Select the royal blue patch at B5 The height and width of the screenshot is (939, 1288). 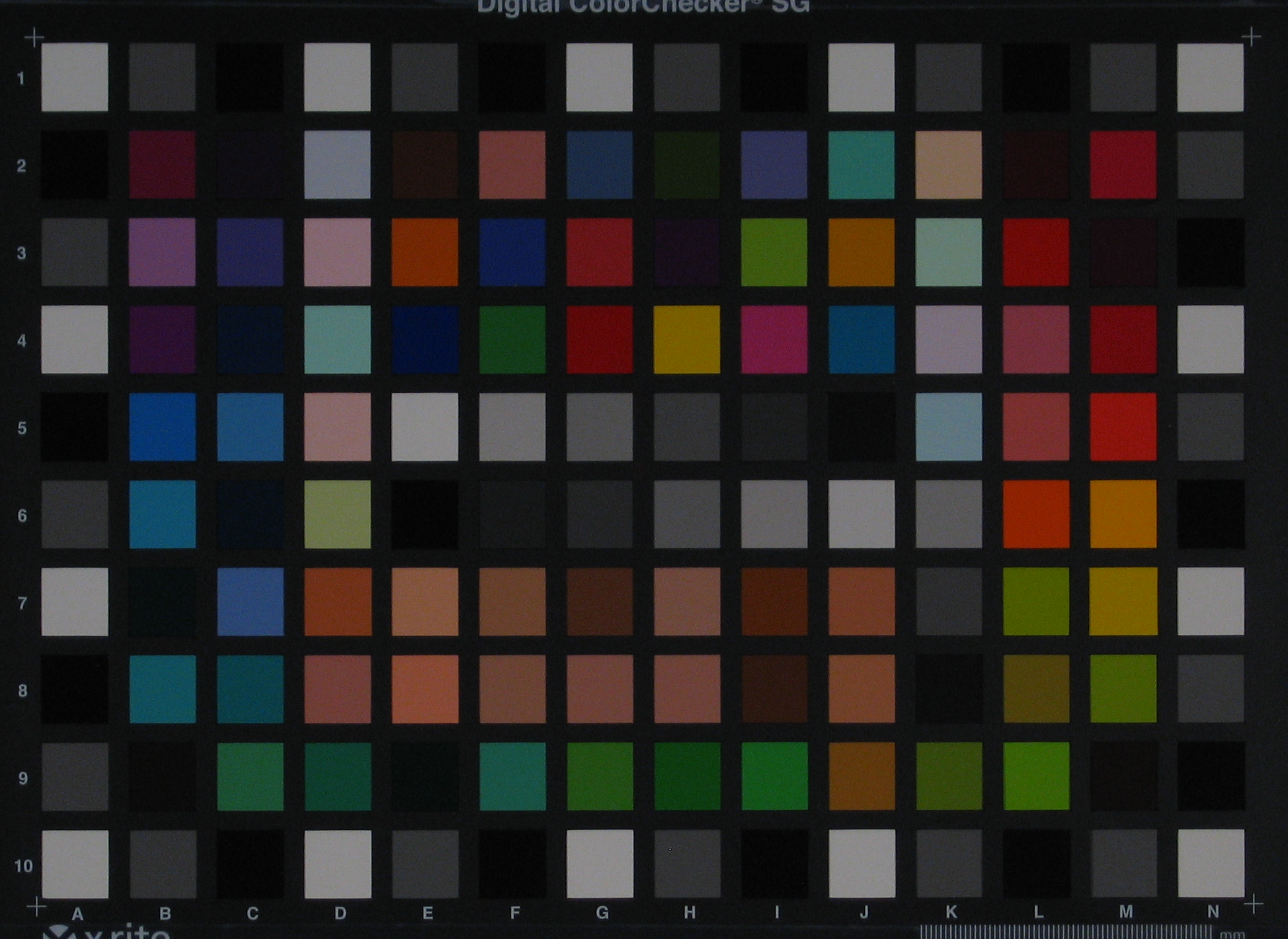162,427
